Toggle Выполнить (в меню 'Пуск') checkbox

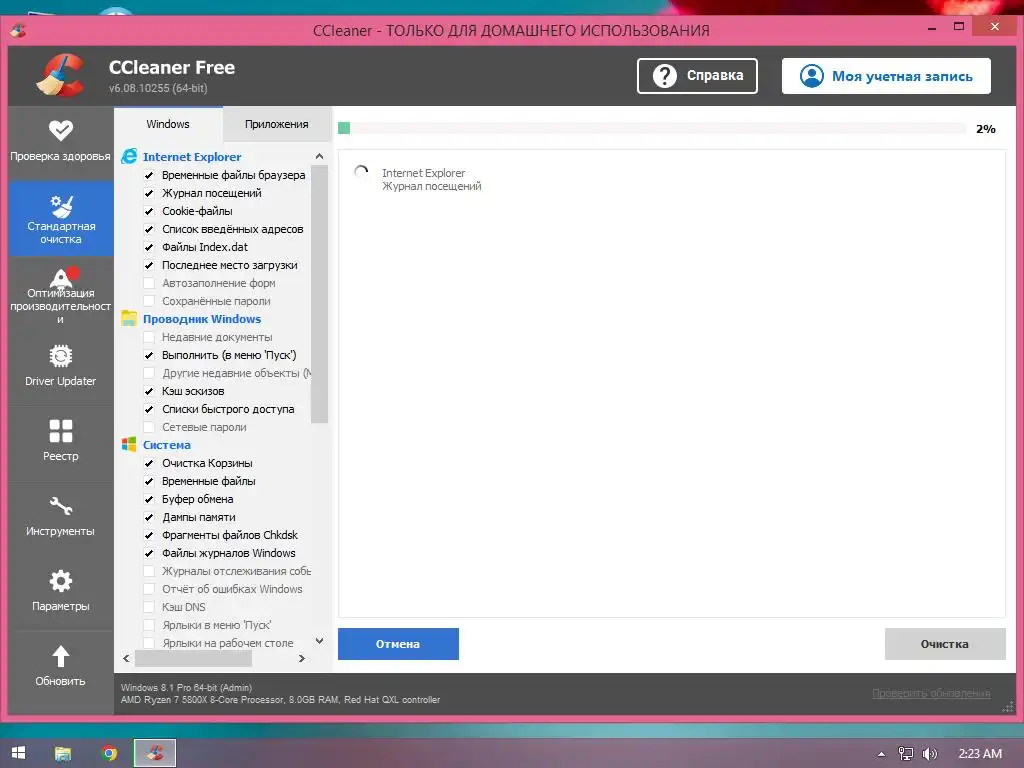tap(149, 355)
